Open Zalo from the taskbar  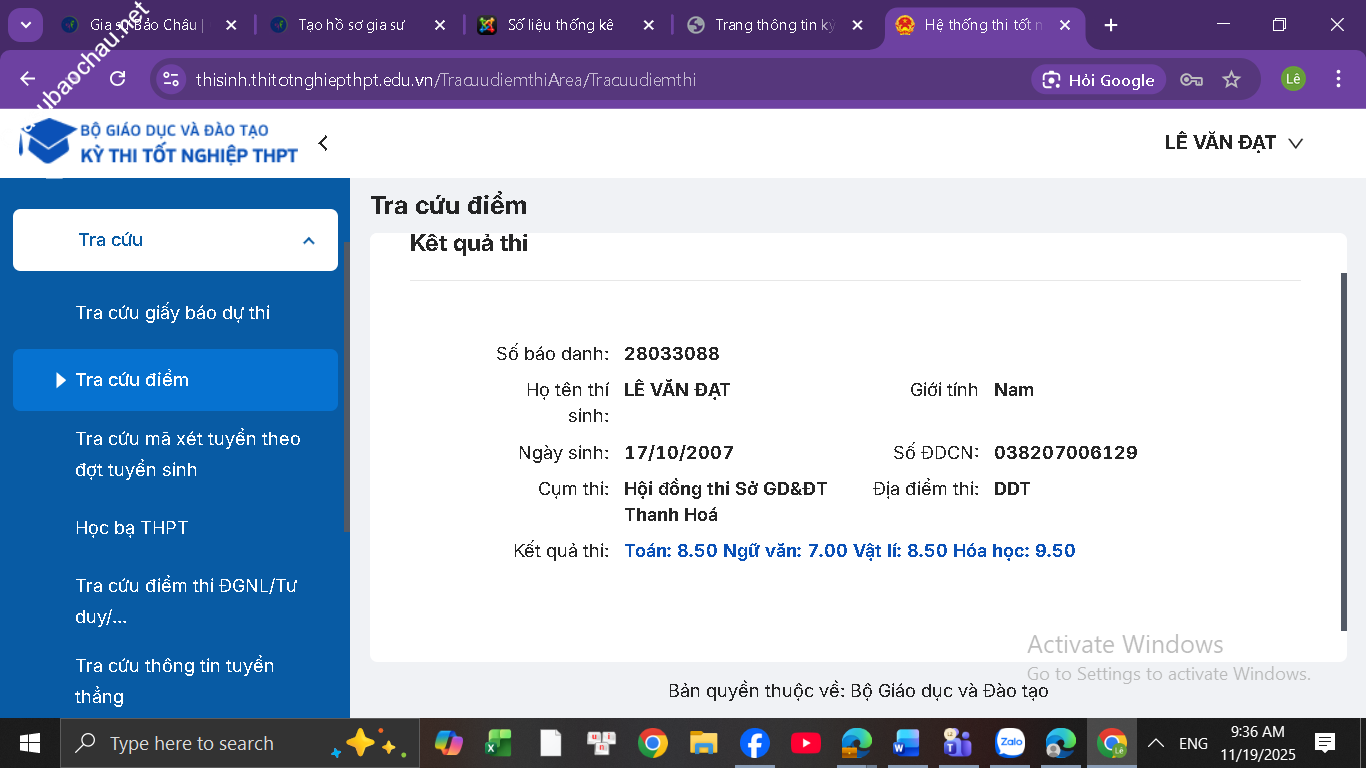pos(1010,743)
